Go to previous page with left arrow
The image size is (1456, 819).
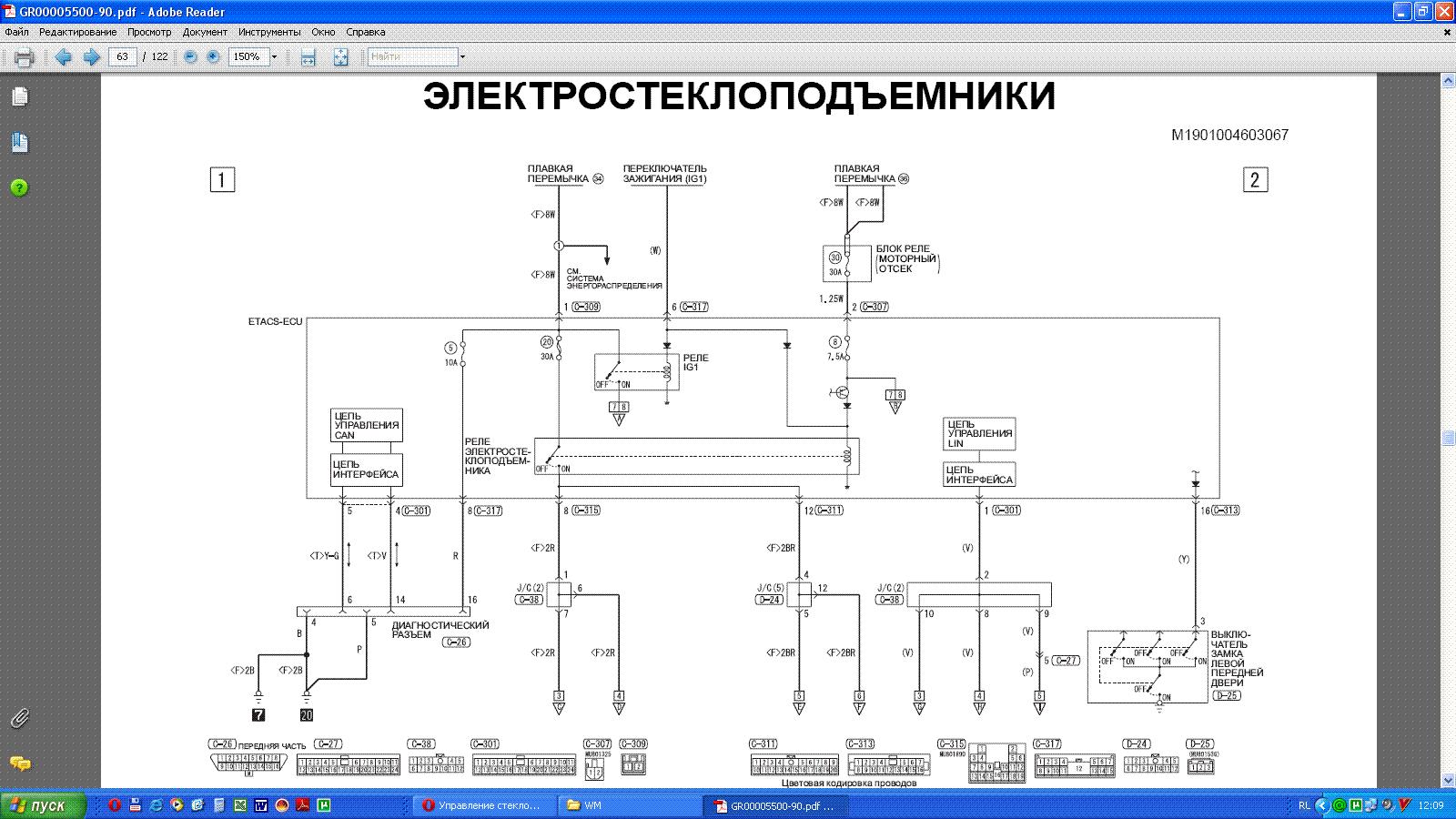pos(64,57)
